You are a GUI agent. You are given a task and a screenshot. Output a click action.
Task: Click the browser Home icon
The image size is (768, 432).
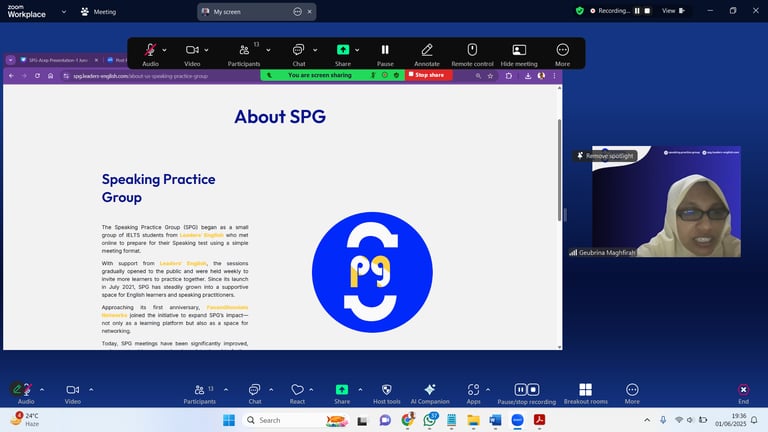tap(50, 76)
